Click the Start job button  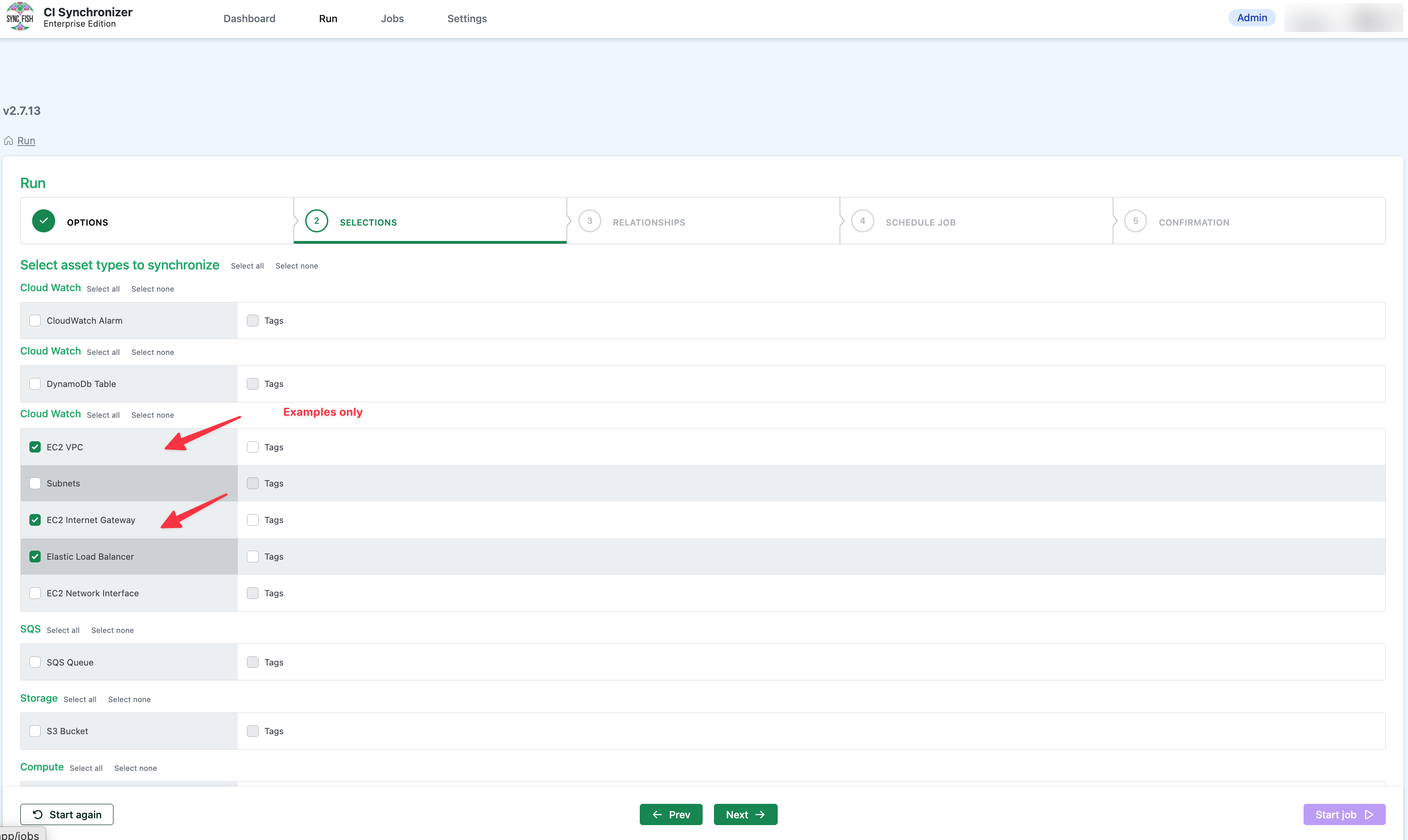1344,815
